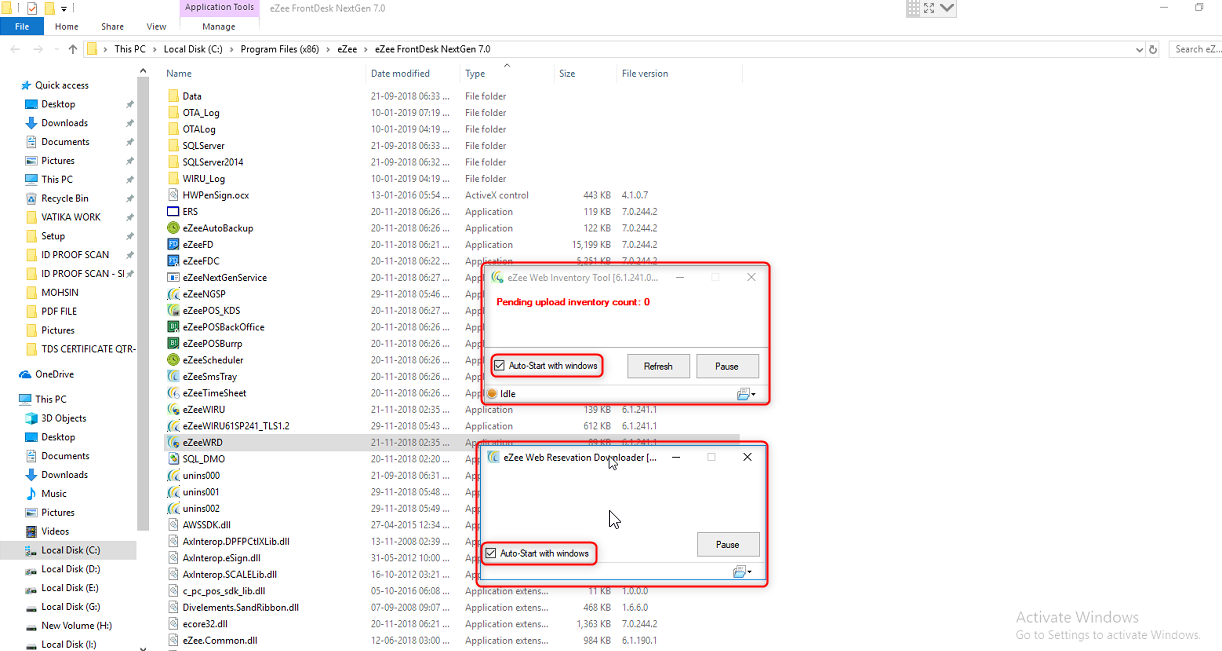The width and height of the screenshot is (1222, 651).
Task: Select the eZeePOS_KDS application icon
Action: [173, 310]
